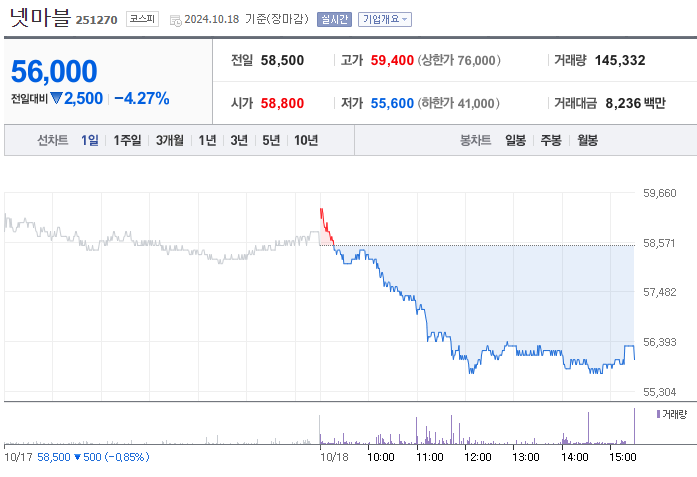Click the 59,660 y-axis label
Screen dimensions: 697x477
(x=660, y=193)
